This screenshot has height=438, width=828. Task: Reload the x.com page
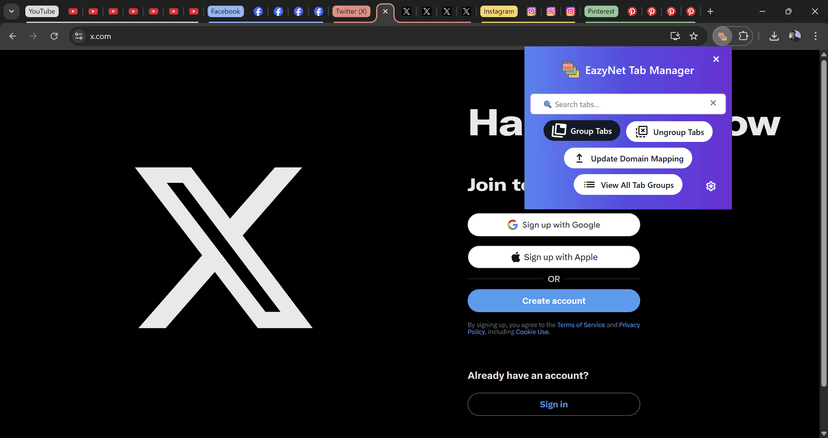click(x=54, y=36)
